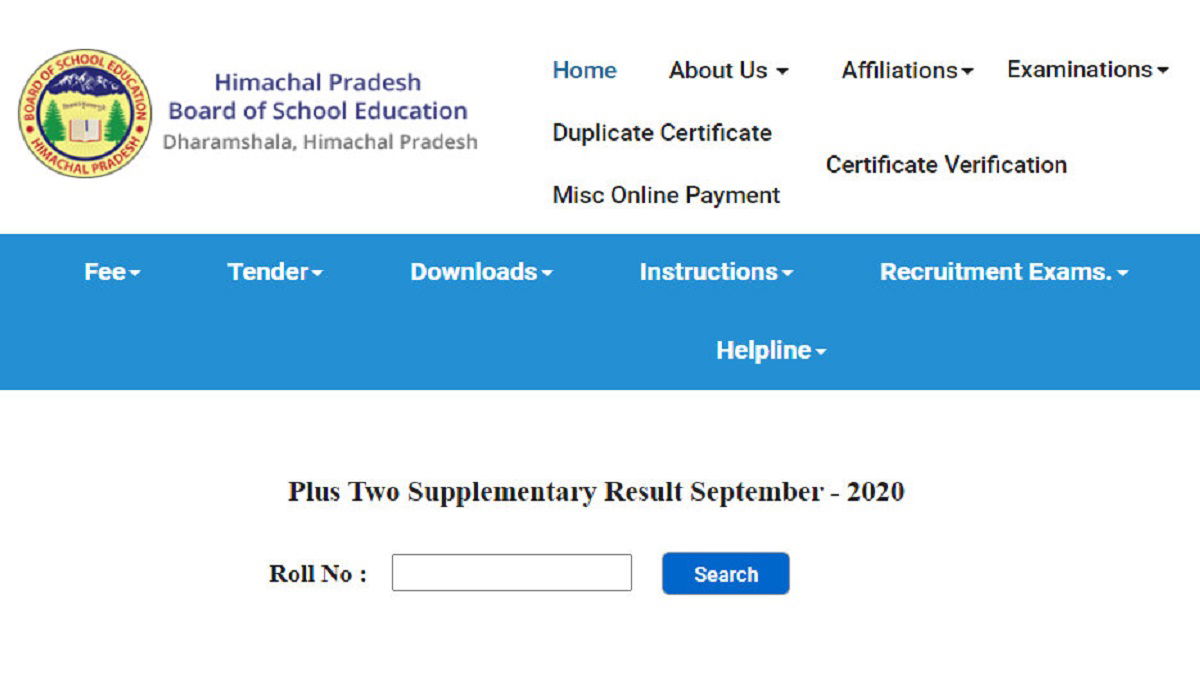
Task: Click the Duplicate Certificate link
Action: click(x=661, y=133)
